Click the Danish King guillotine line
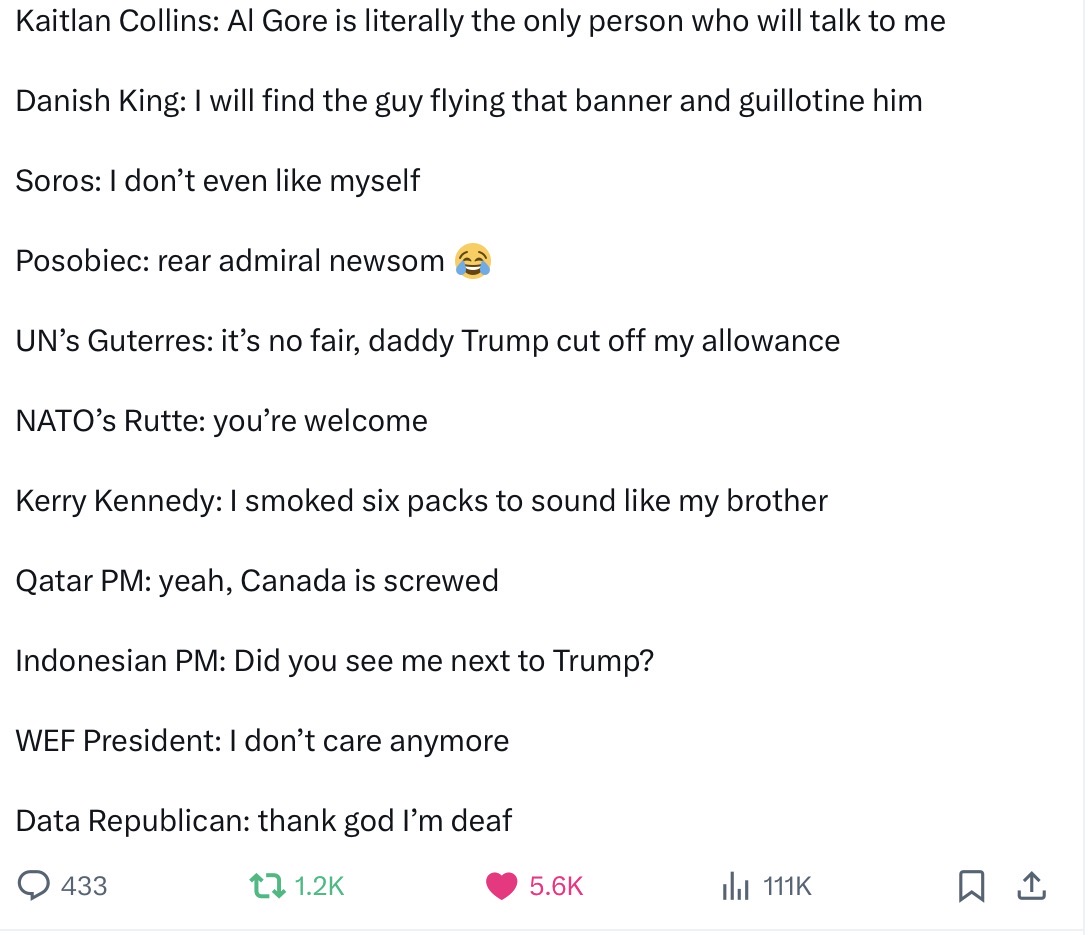 click(468, 101)
